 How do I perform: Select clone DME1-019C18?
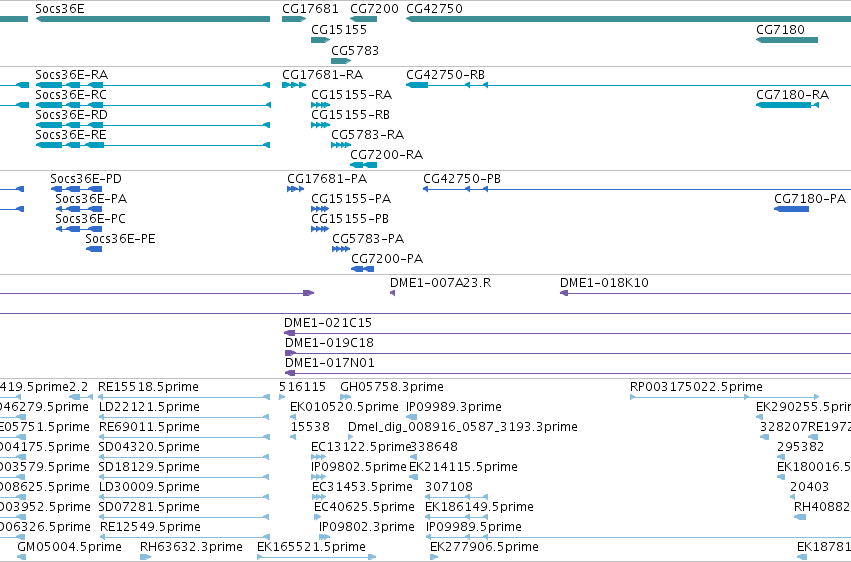(568, 353)
